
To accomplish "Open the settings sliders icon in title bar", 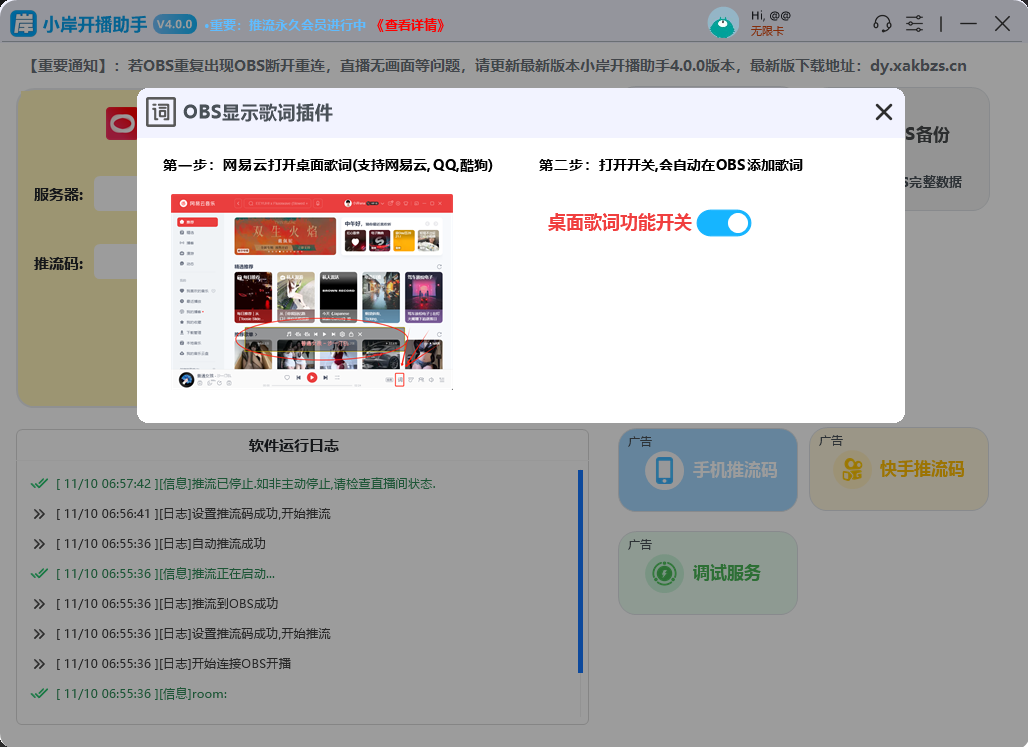I will pos(914,24).
